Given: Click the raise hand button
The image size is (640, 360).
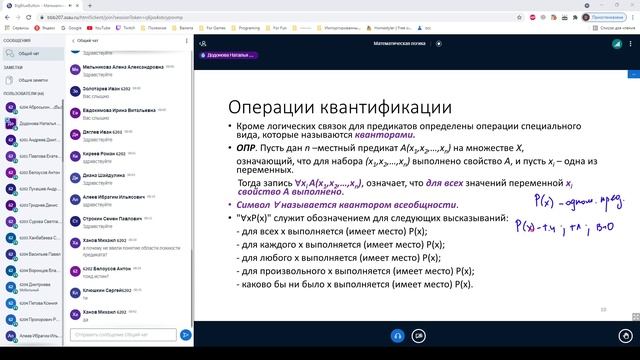Looking at the screenshot, I should pyautogui.click(x=625, y=336).
